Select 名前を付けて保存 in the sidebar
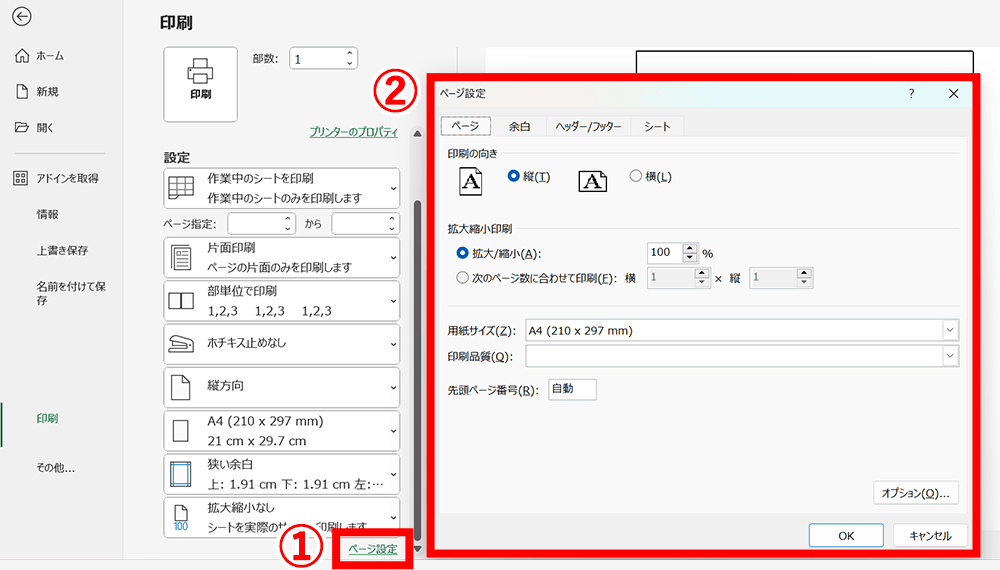This screenshot has width=1000, height=570. [x=71, y=293]
